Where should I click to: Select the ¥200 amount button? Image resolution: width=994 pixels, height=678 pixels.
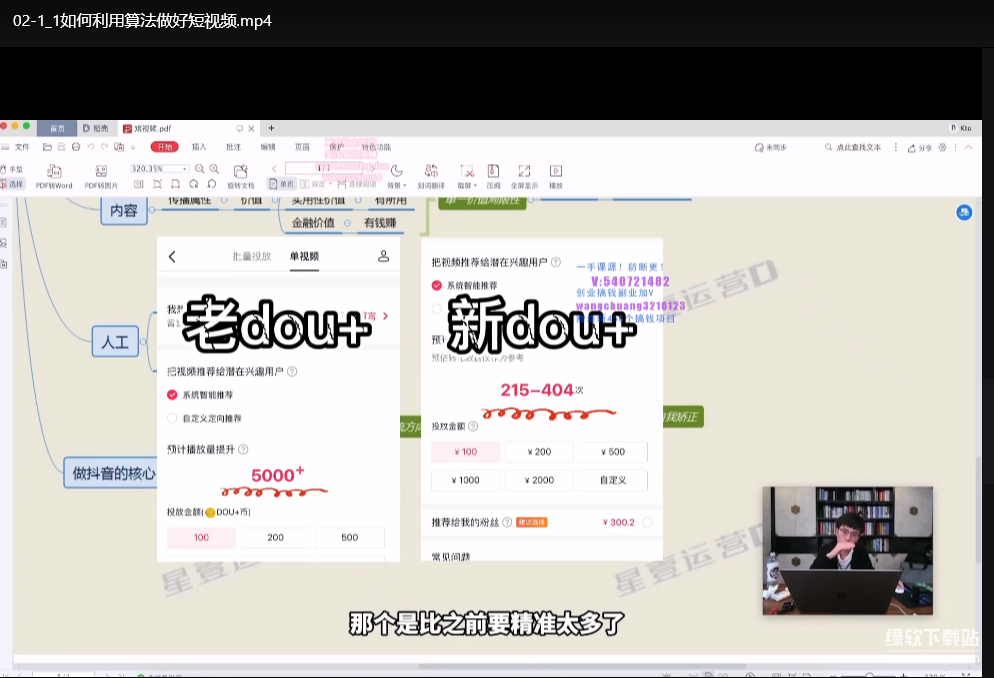tap(539, 452)
